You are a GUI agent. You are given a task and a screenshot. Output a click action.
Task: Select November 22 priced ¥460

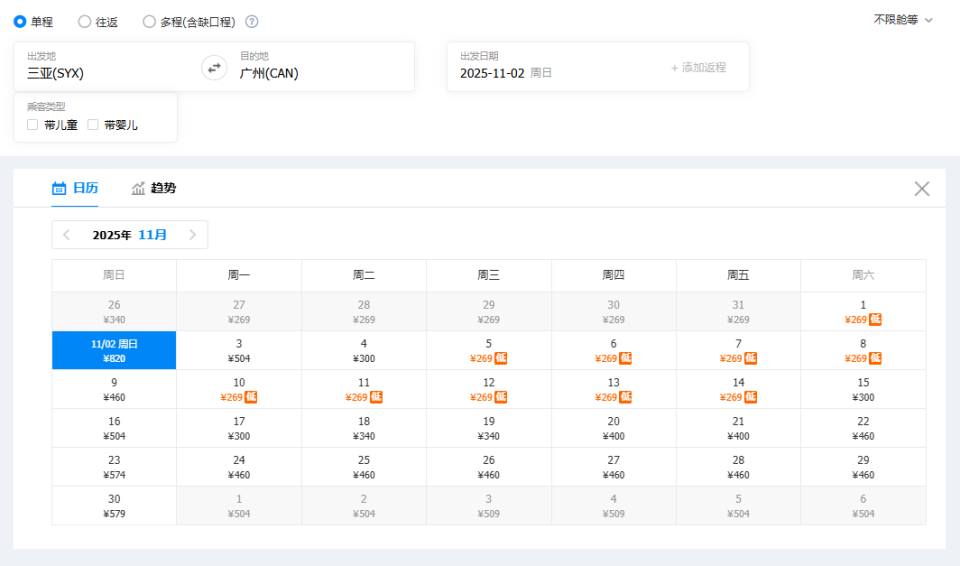(863, 428)
